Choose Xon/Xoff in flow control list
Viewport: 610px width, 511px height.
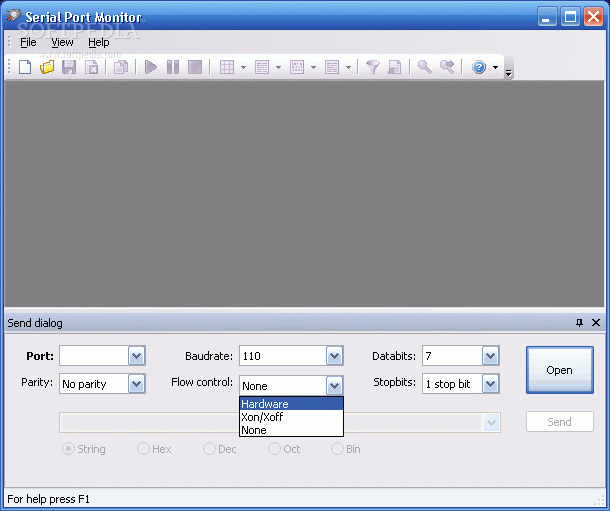291,417
